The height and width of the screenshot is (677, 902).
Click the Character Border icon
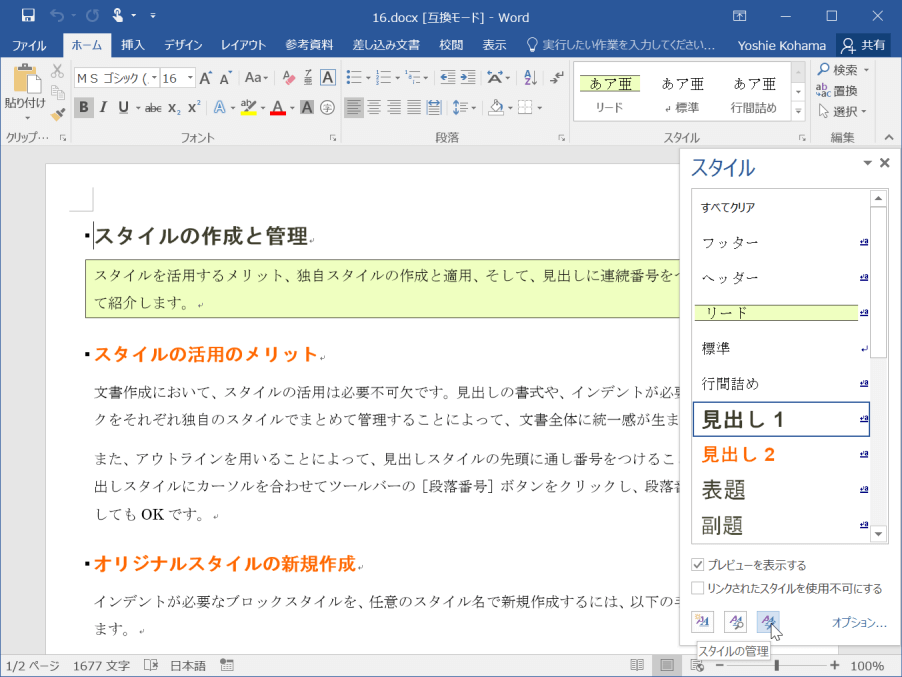click(328, 77)
